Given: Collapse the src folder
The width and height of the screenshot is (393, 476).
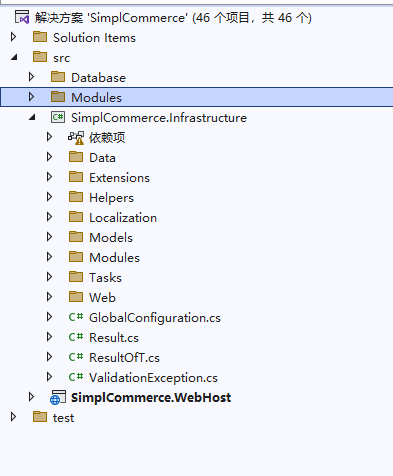Looking at the screenshot, I should (14, 57).
